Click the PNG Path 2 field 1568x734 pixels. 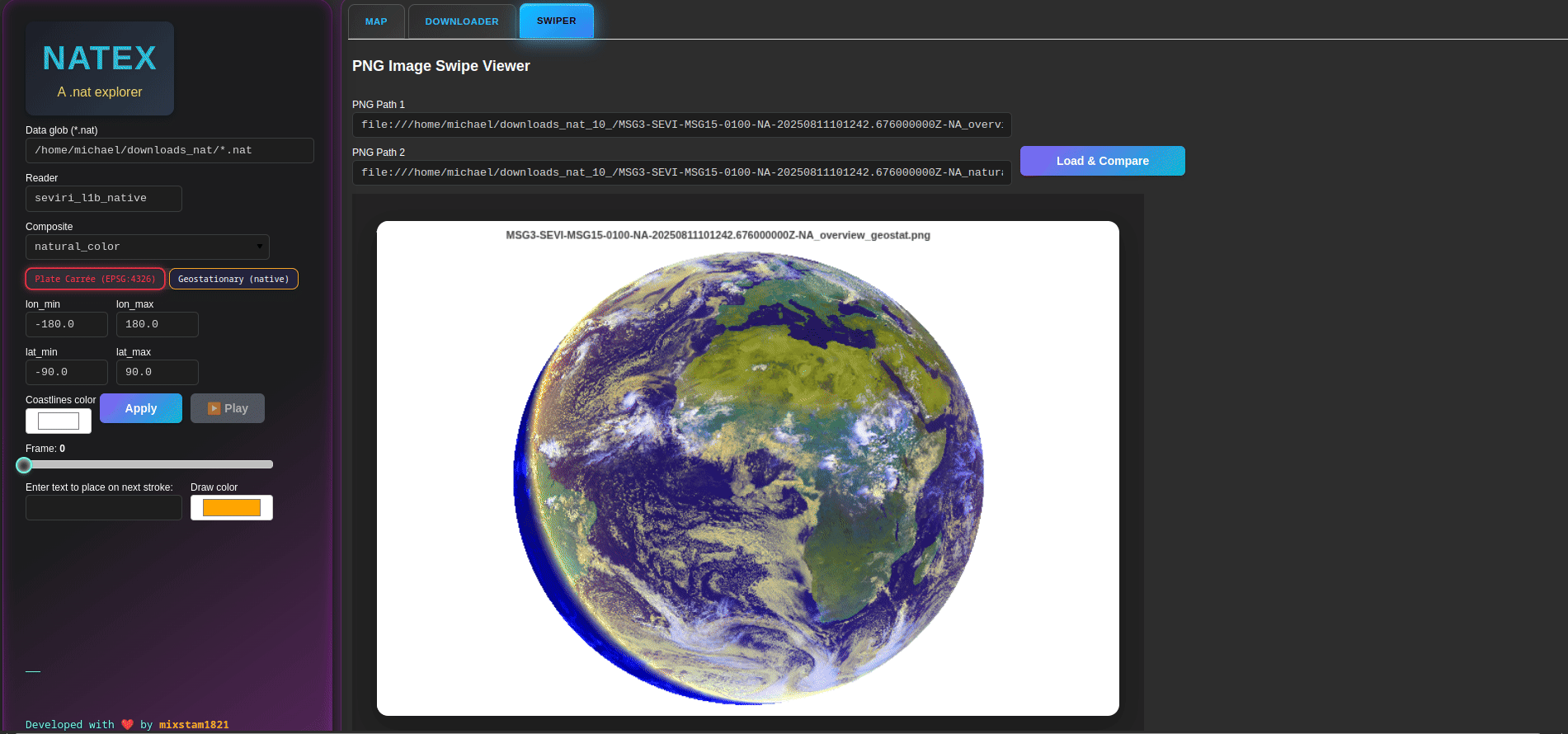click(x=681, y=172)
